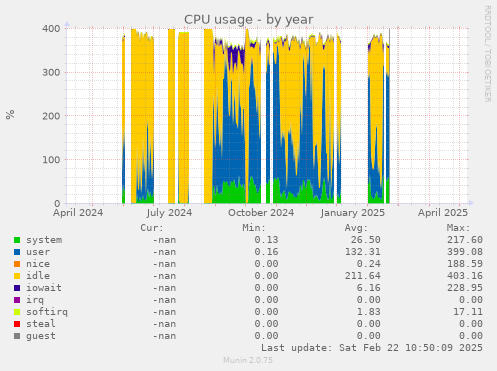This screenshot has height=371, width=497.
Task: Click the 'Min:' column header
Action: 254,228
